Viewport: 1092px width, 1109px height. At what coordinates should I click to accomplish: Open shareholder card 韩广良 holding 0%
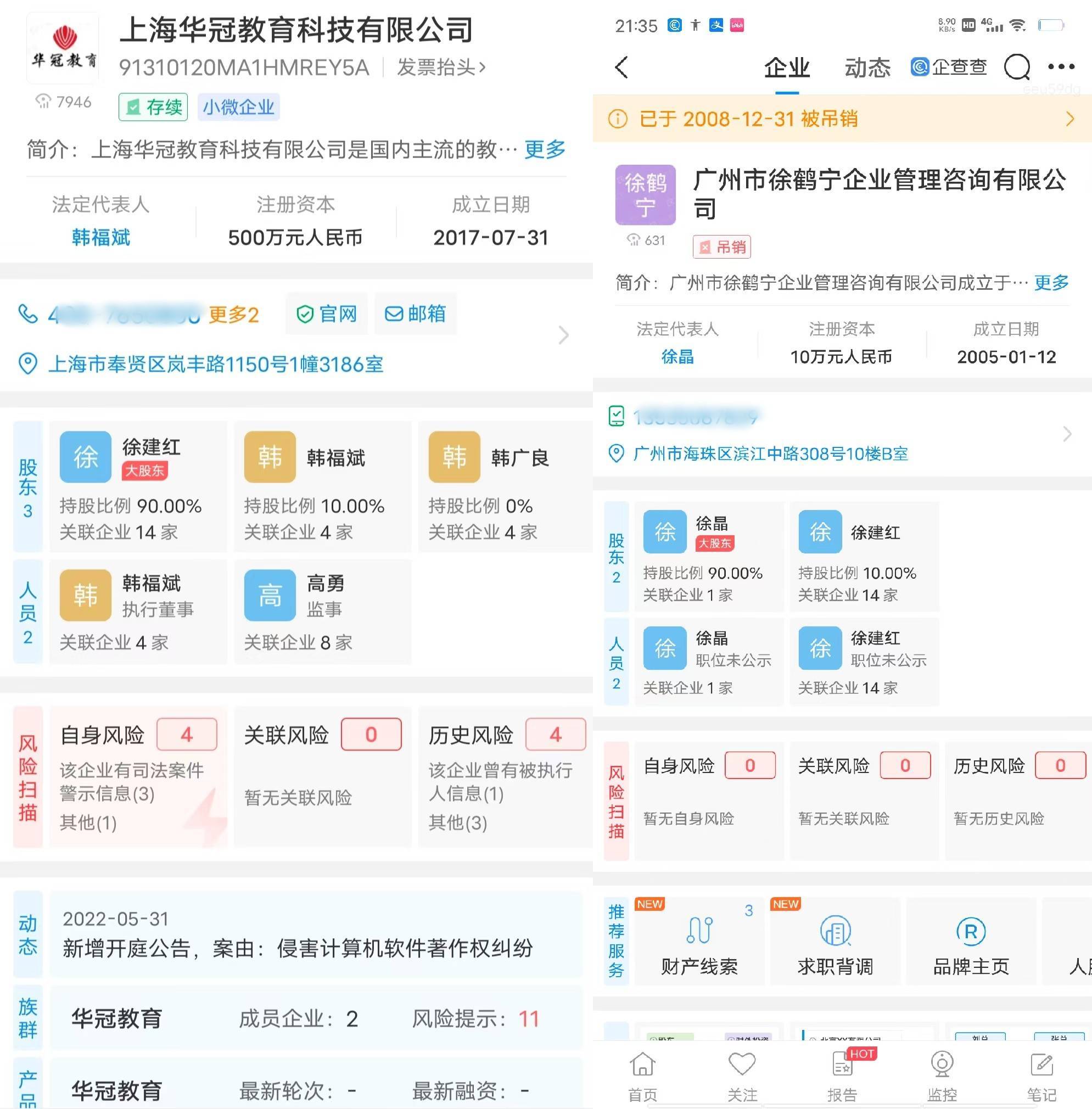505,487
